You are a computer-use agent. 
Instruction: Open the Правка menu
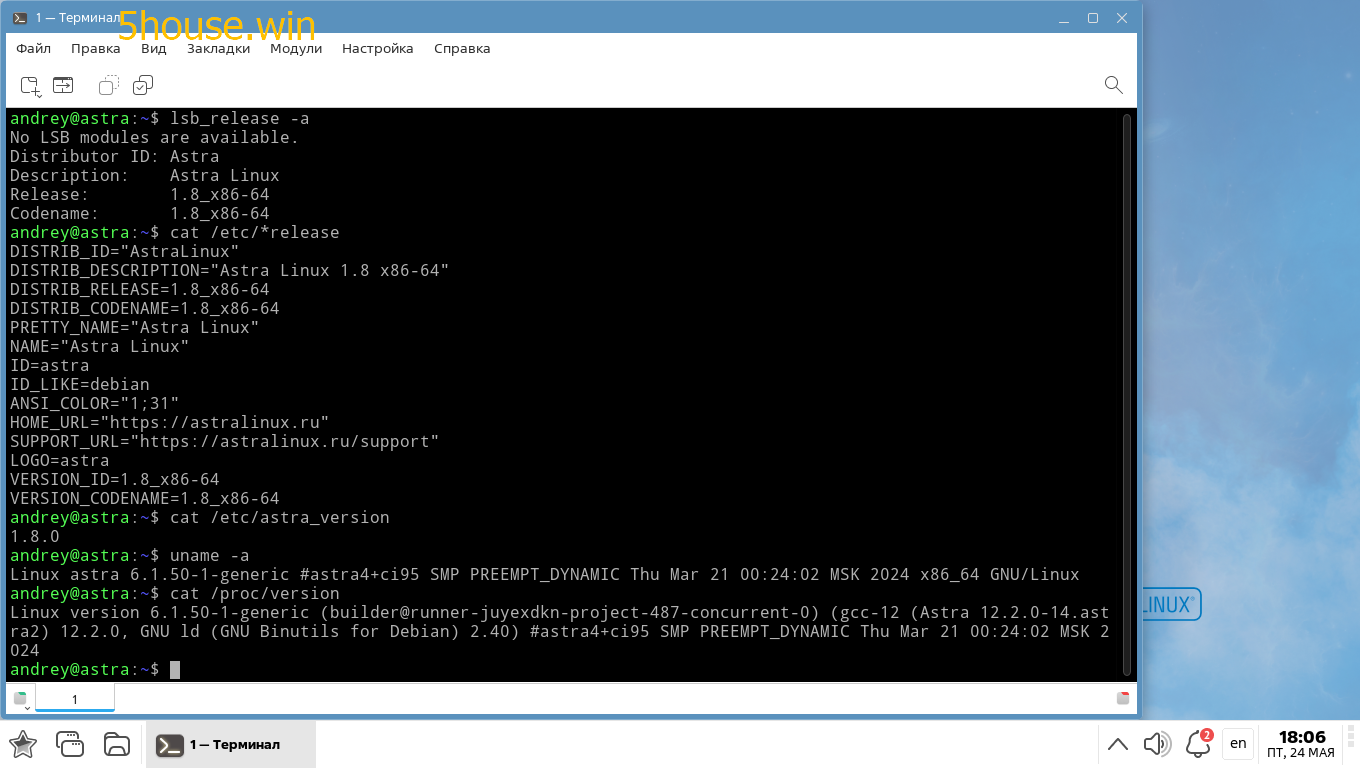pos(96,48)
